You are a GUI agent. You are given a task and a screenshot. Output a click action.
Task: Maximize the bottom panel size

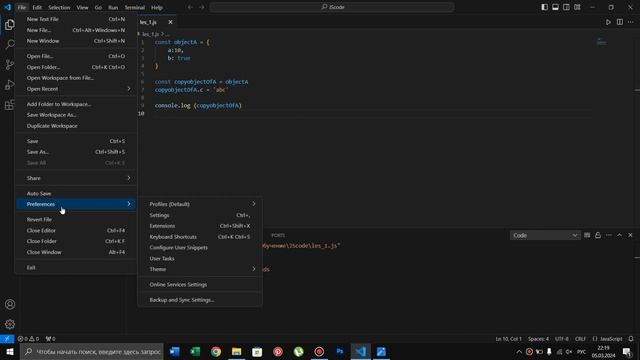click(x=620, y=236)
